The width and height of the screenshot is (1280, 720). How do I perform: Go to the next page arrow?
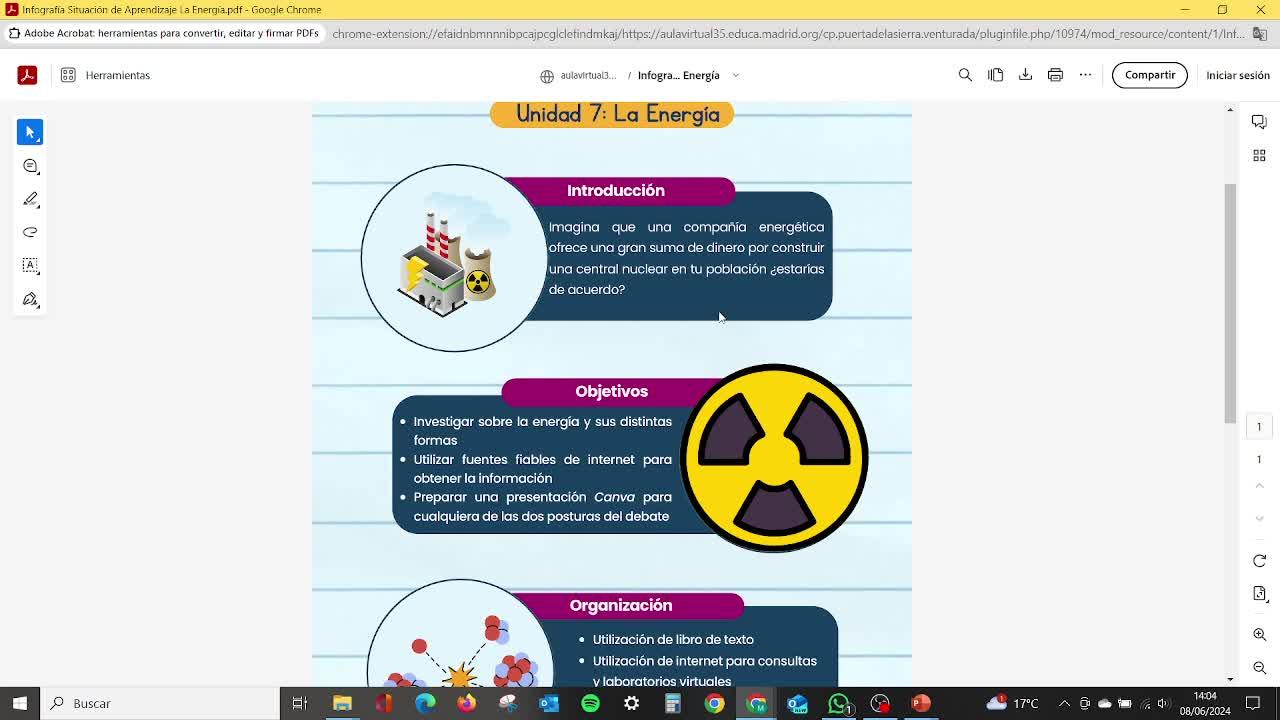tap(1259, 518)
